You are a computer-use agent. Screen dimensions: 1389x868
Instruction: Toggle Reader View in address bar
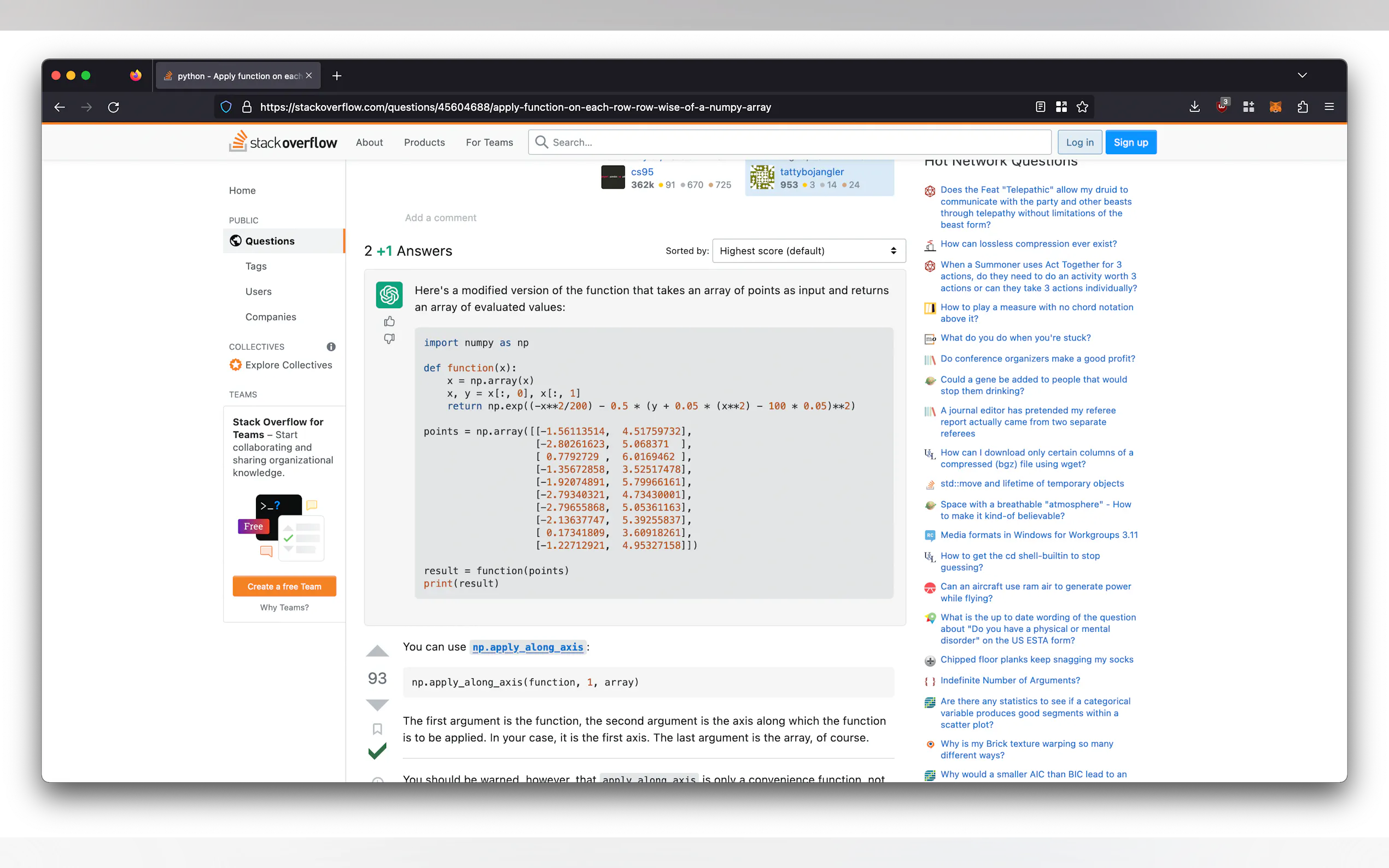[x=1040, y=107]
